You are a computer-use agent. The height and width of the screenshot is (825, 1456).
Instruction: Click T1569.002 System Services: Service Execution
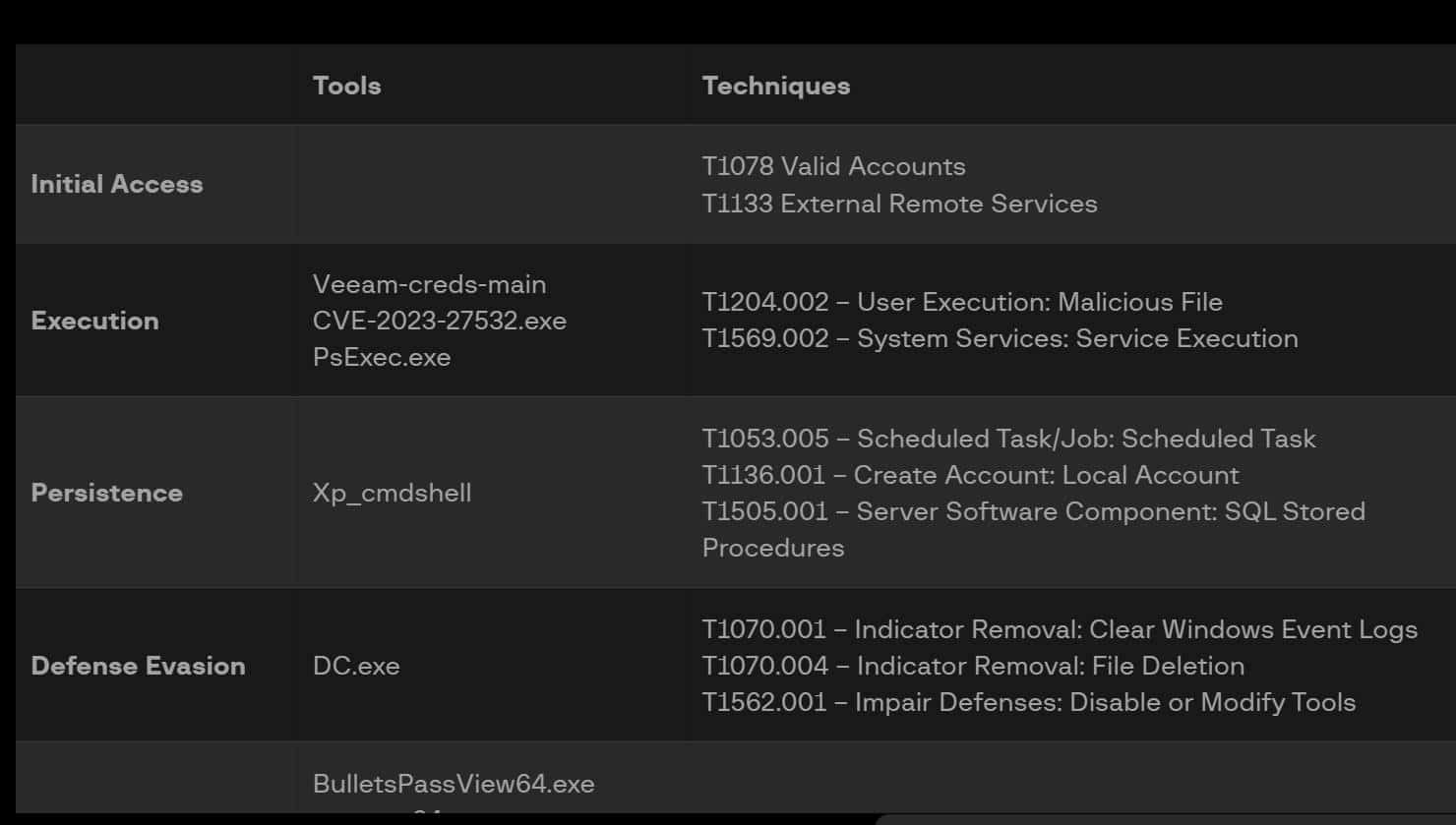[1000, 338]
